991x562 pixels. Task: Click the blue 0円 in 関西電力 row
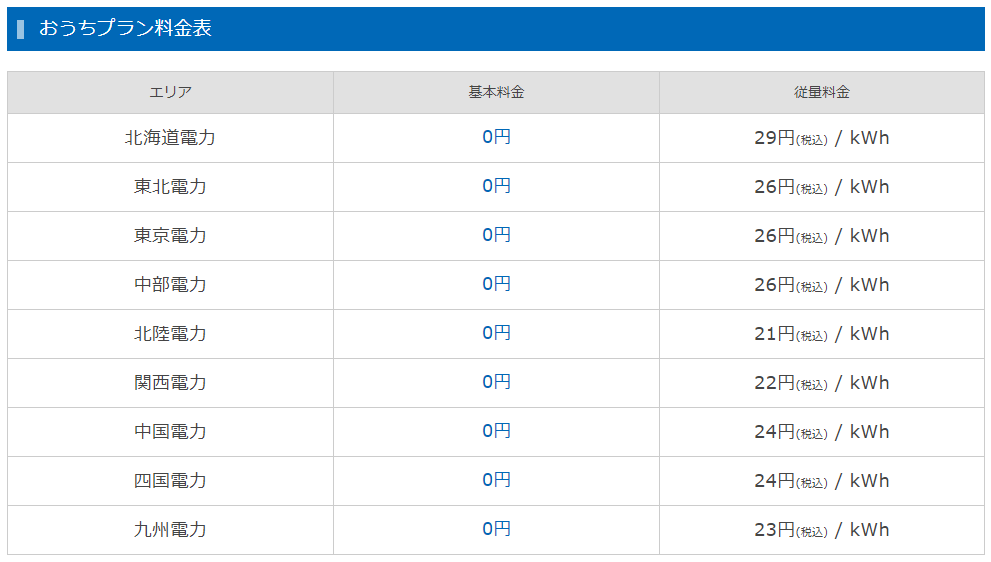pos(496,382)
